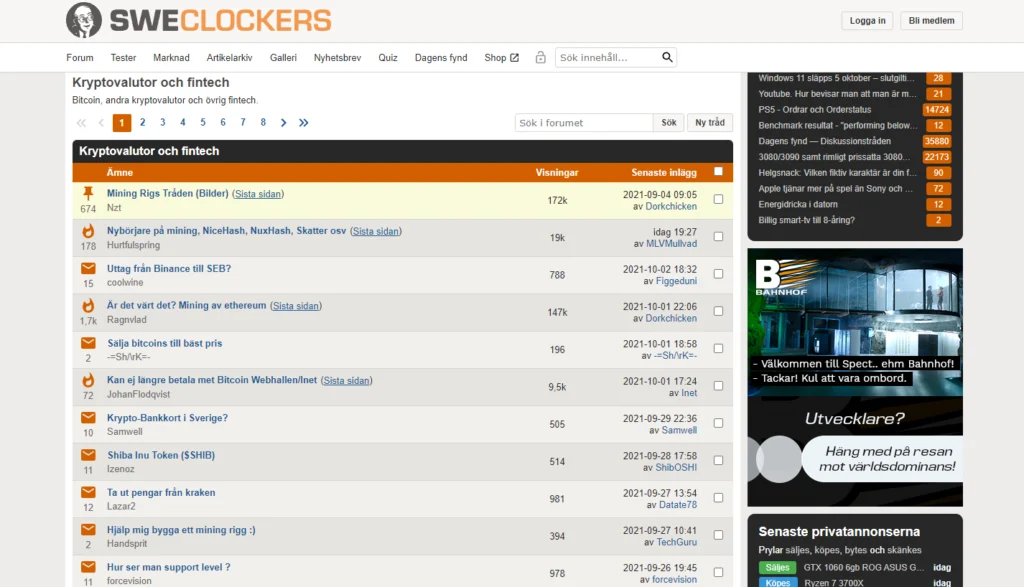Open Quiz in the navigation
The width and height of the screenshot is (1024, 587).
coord(388,57)
